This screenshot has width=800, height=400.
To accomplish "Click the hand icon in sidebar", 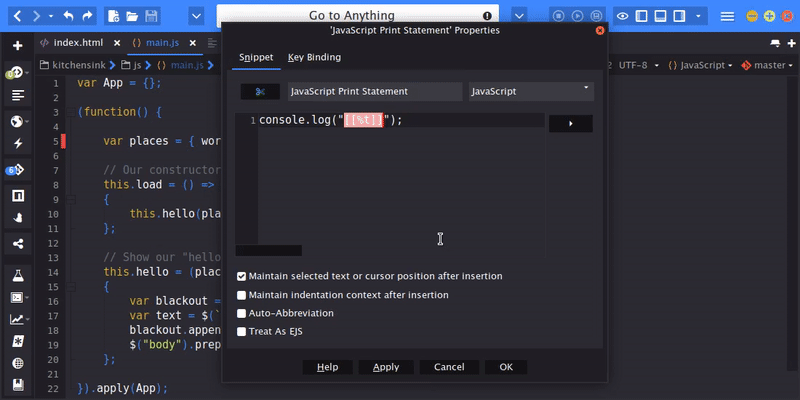I will point(18,218).
